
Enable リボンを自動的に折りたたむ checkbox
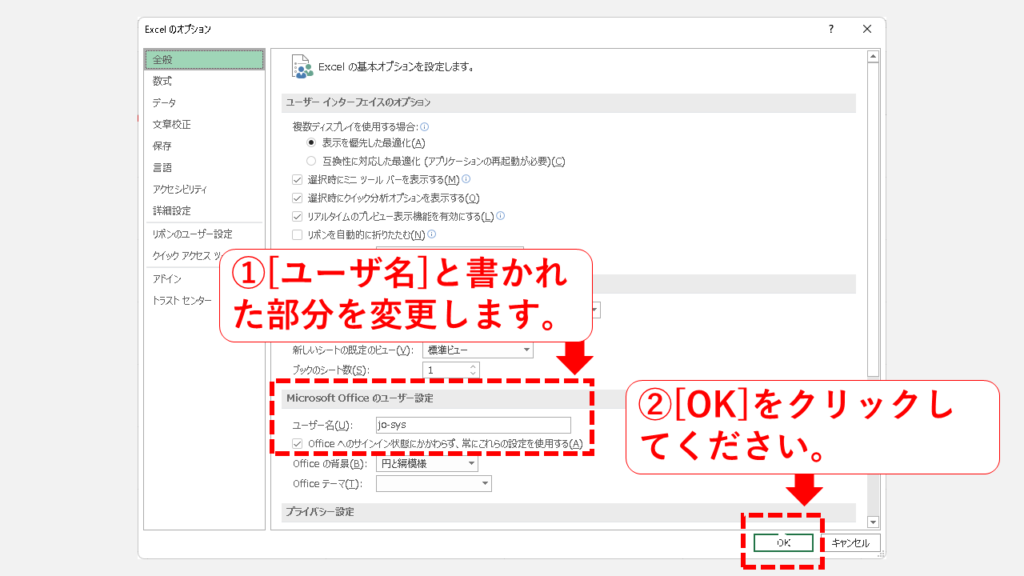pyautogui.click(x=297, y=234)
